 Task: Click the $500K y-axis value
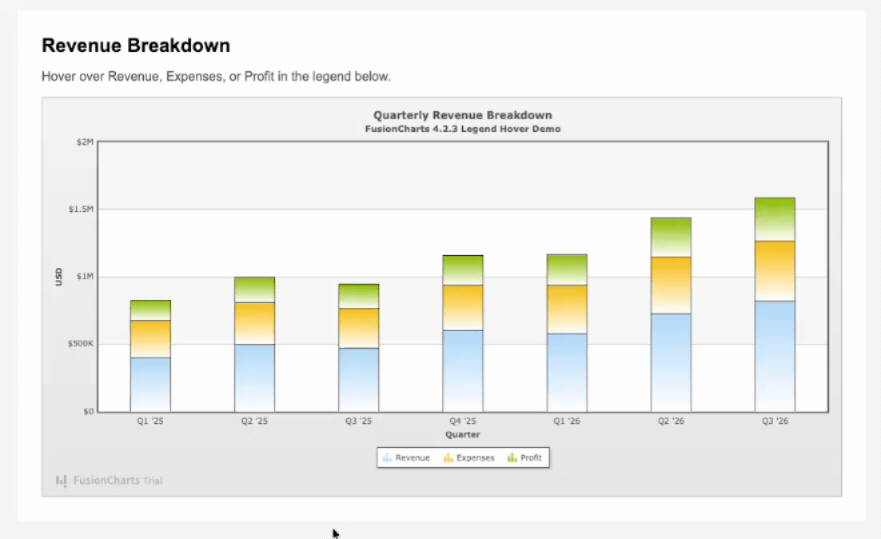pos(80,343)
